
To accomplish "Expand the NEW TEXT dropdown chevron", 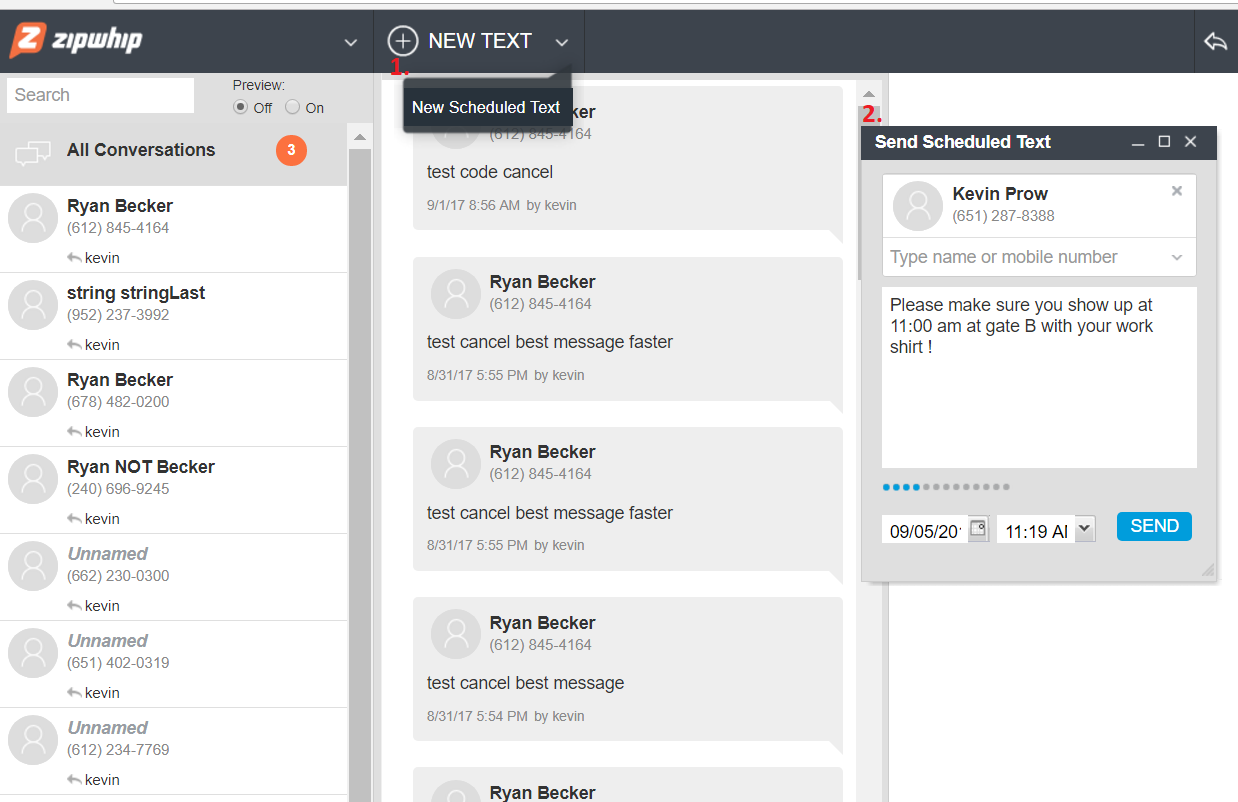I will pos(562,42).
